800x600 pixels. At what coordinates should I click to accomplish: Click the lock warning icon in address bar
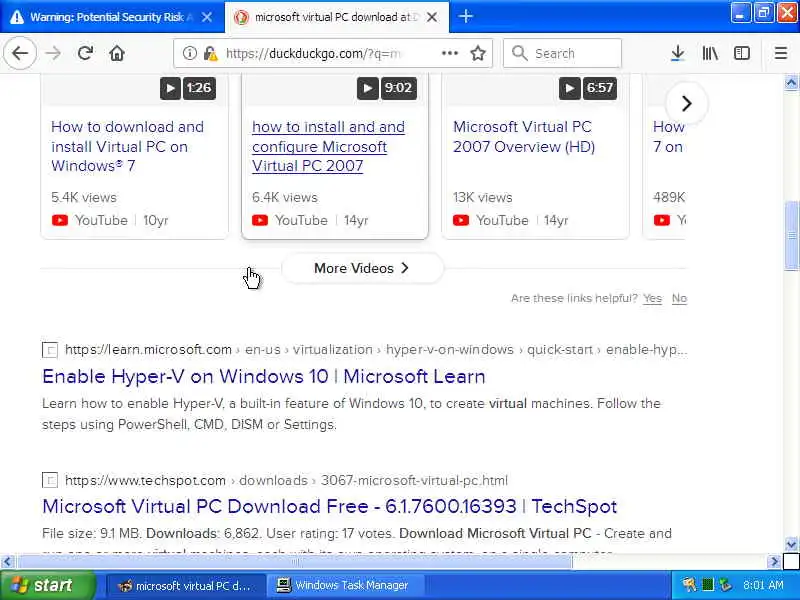pyautogui.click(x=210, y=53)
